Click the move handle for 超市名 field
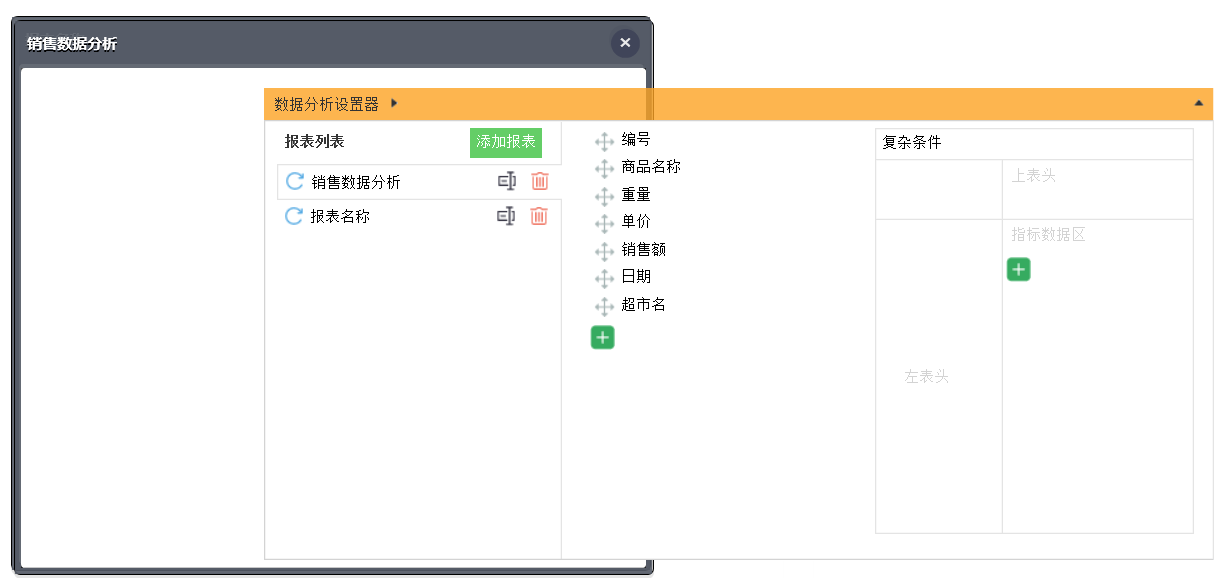Screen dimensions: 1229x578 [604, 307]
